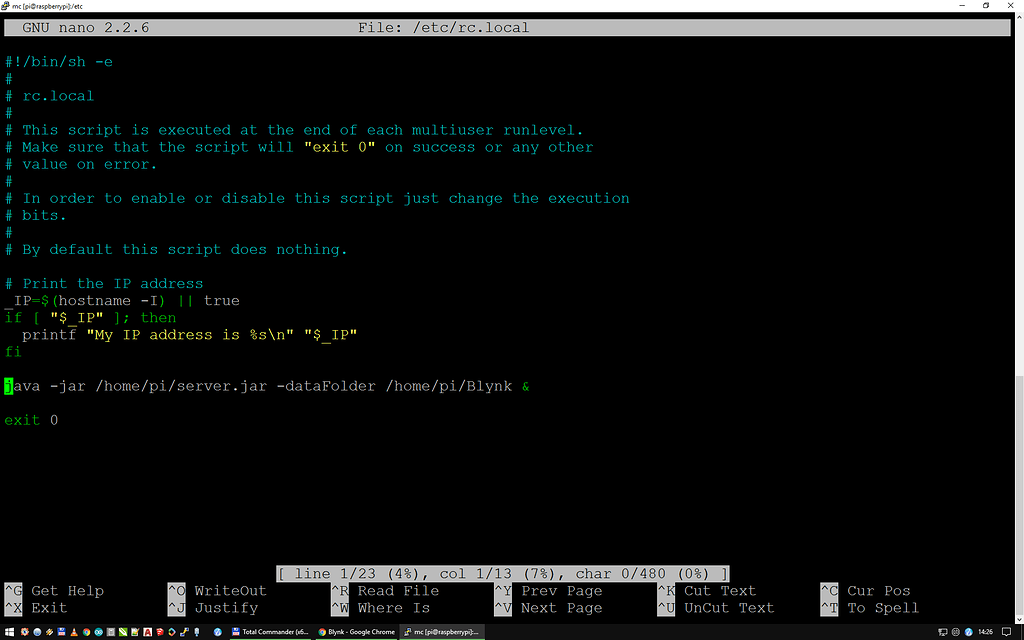Screen dimensions: 1024x640
Task: Click the PuTTY icon in title bar
Action: click(x=5, y=5)
